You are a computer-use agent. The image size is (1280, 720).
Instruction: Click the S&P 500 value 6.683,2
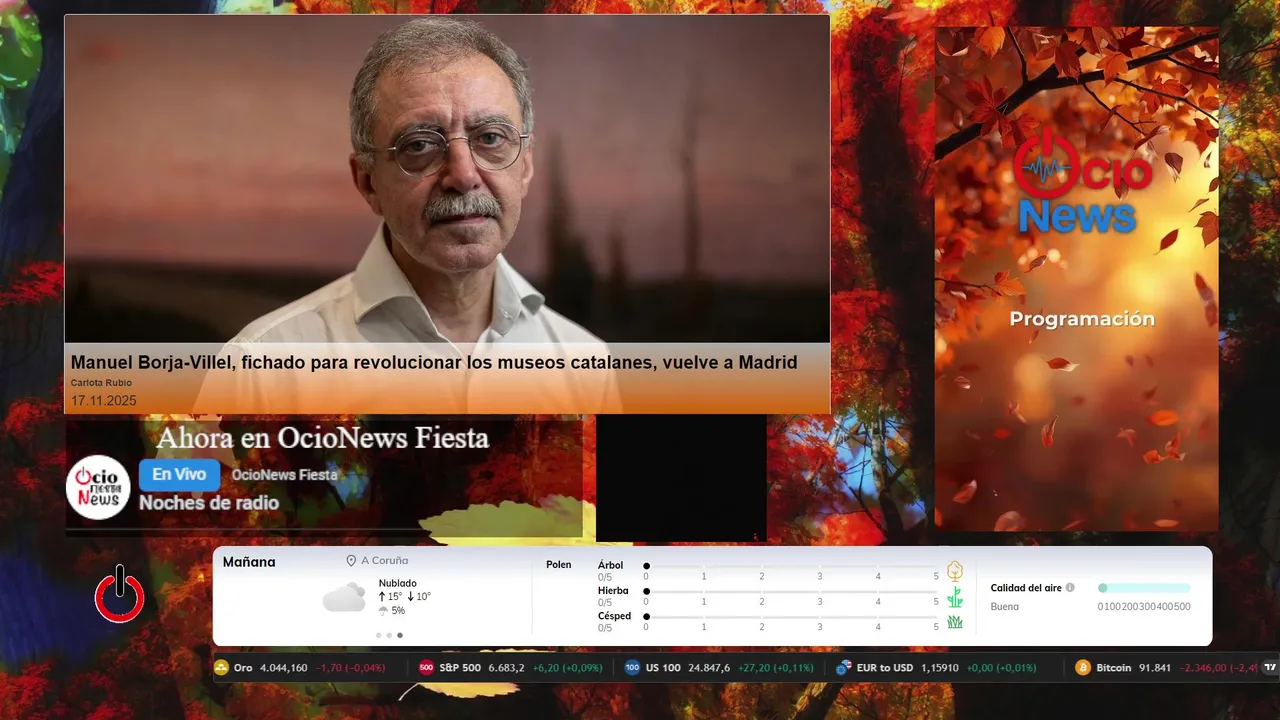506,668
